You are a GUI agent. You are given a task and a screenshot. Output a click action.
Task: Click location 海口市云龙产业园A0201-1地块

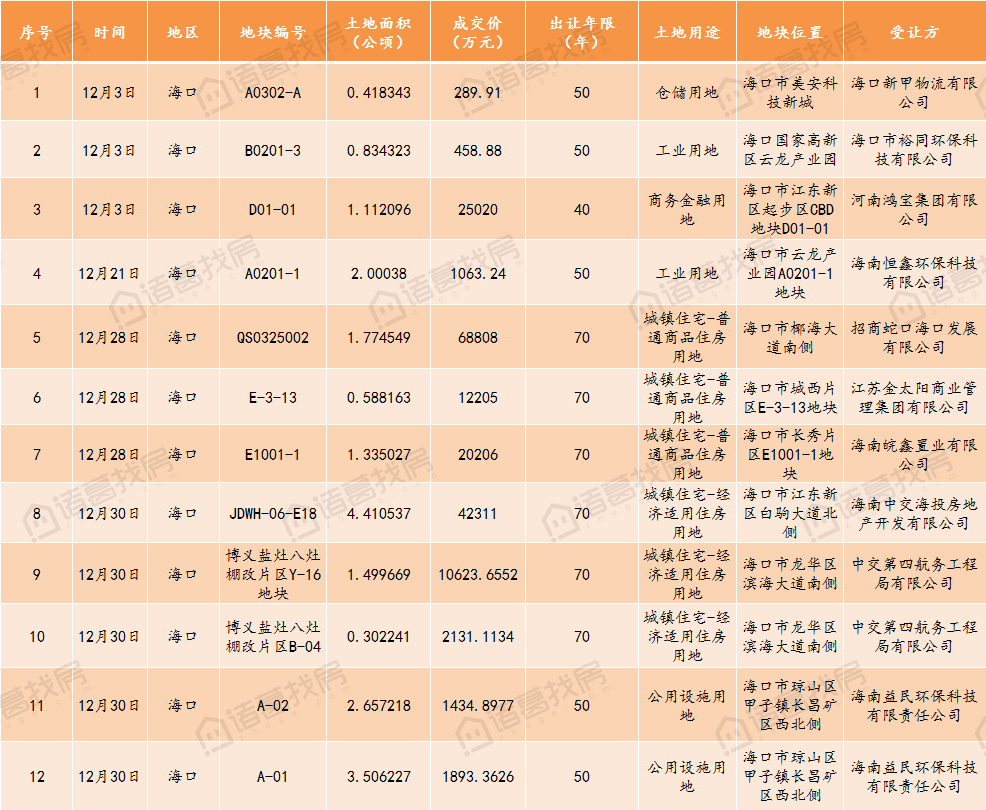[x=790, y=274]
